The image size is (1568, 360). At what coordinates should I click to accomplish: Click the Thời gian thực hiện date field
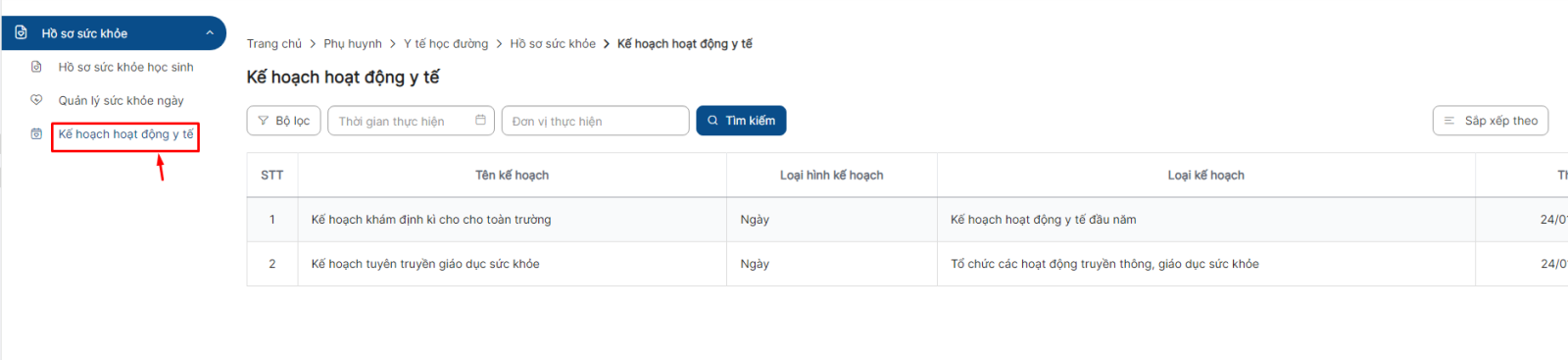pos(412,121)
